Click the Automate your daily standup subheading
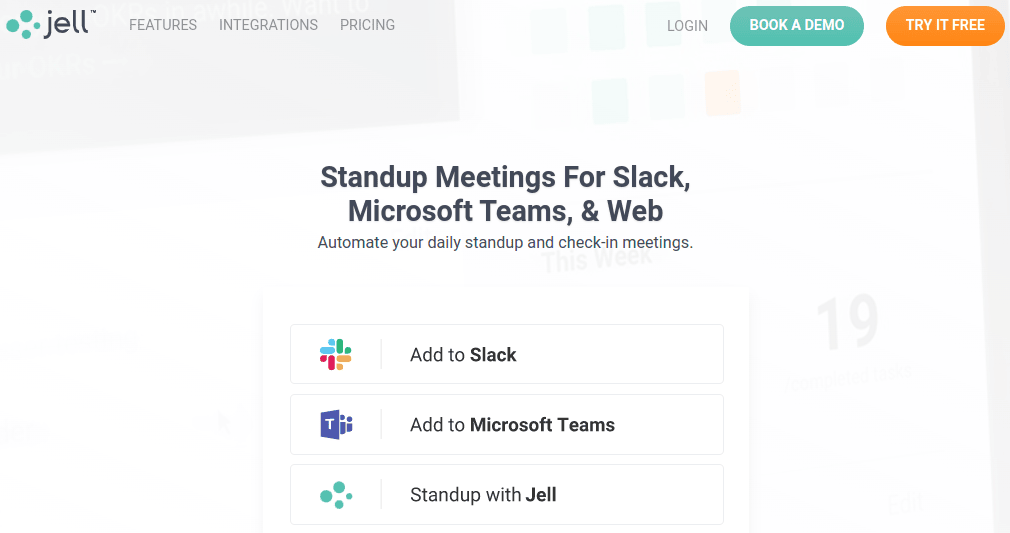 coord(505,242)
